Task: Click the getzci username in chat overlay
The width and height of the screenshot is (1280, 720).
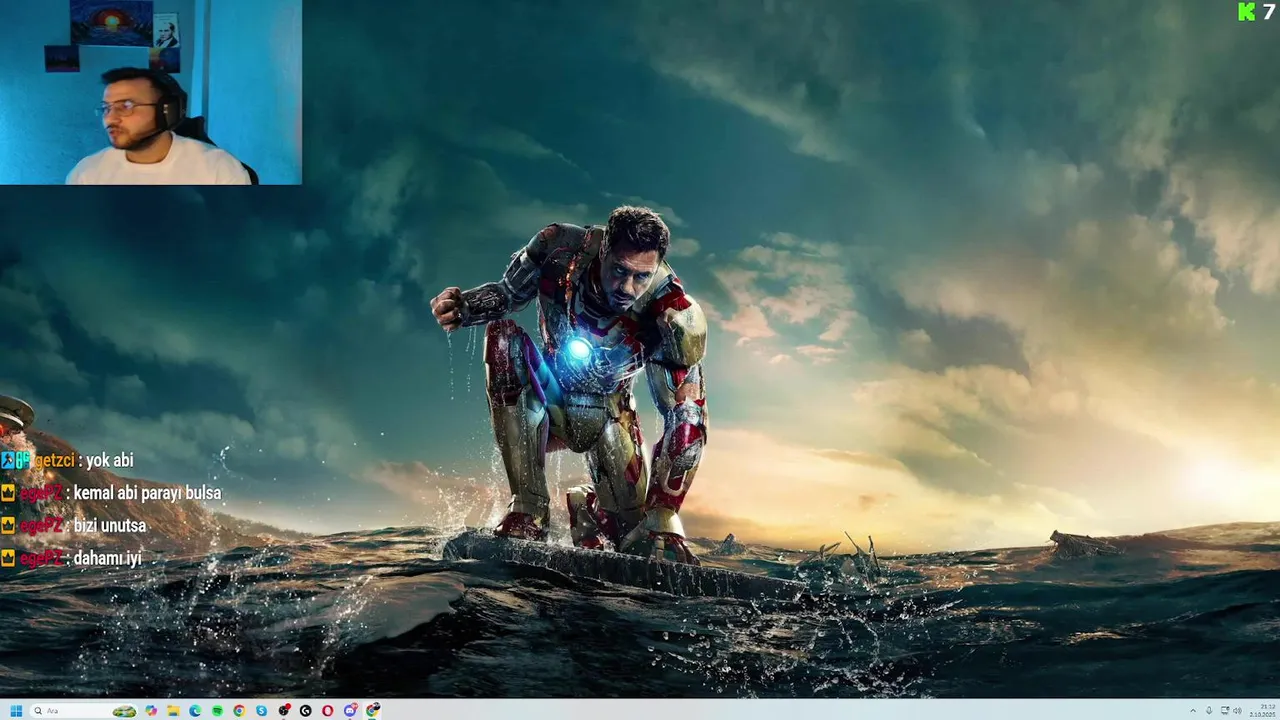Action: click(53, 460)
